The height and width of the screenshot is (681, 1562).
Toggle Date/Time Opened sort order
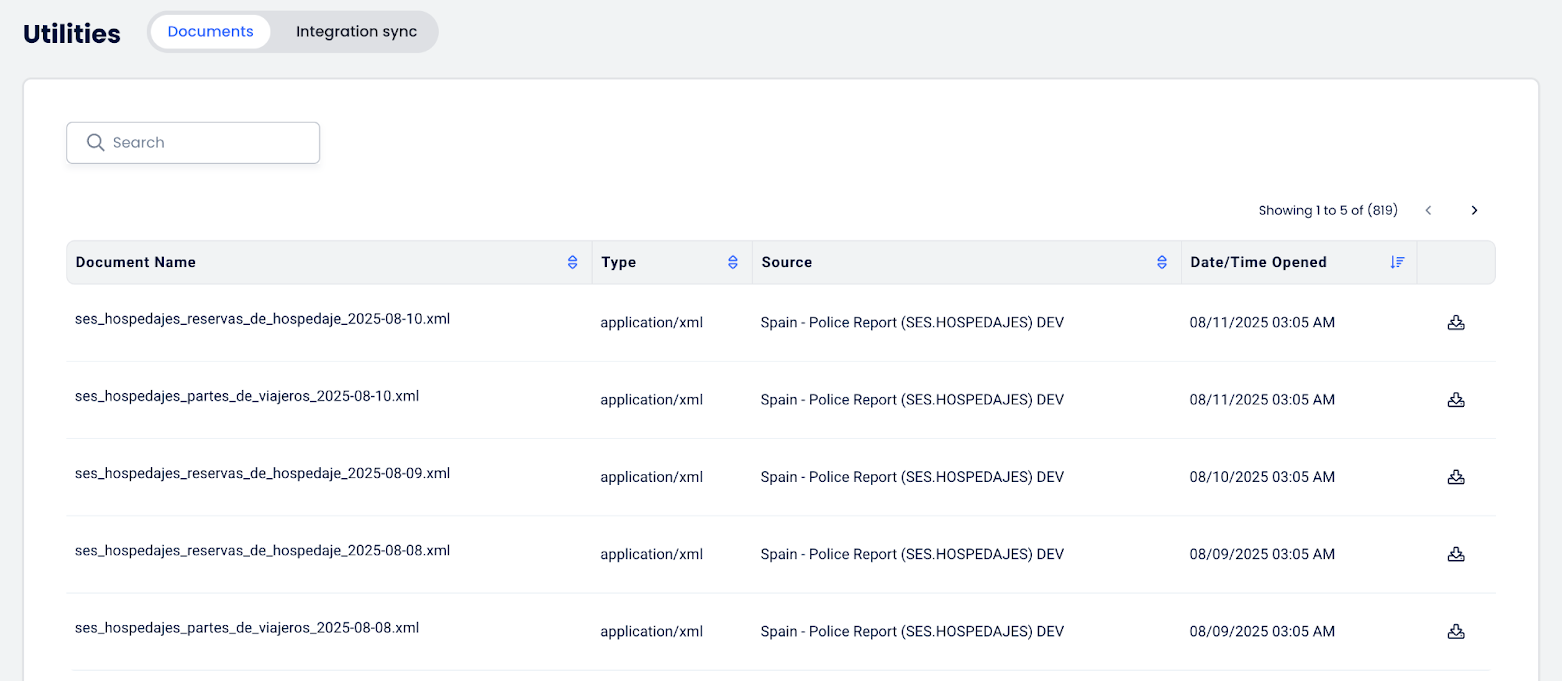(1397, 262)
